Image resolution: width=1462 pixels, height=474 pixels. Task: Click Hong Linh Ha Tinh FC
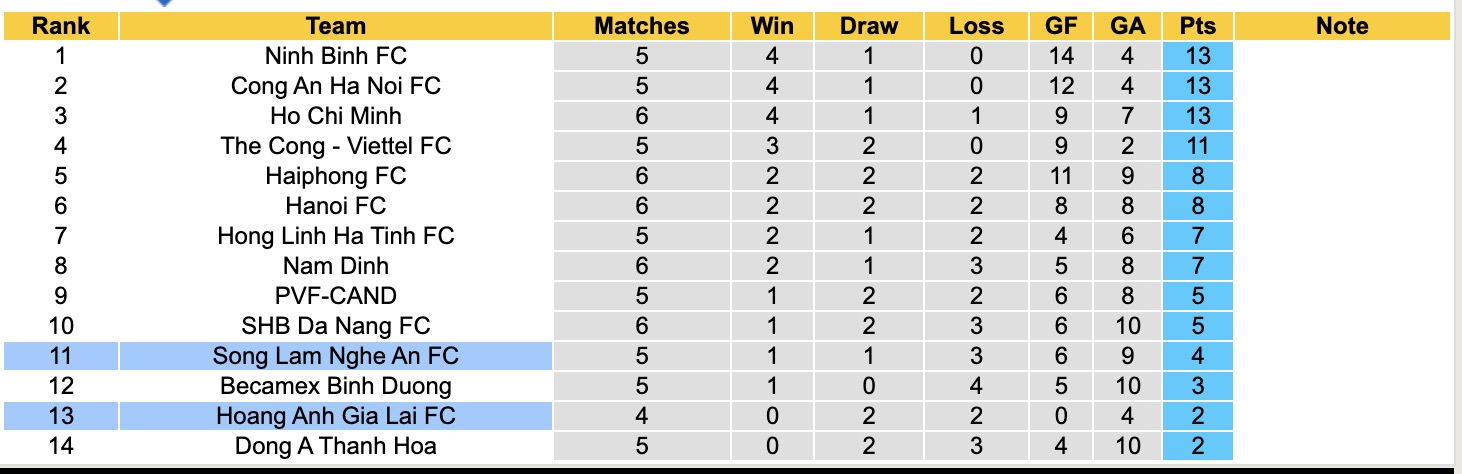coord(336,236)
